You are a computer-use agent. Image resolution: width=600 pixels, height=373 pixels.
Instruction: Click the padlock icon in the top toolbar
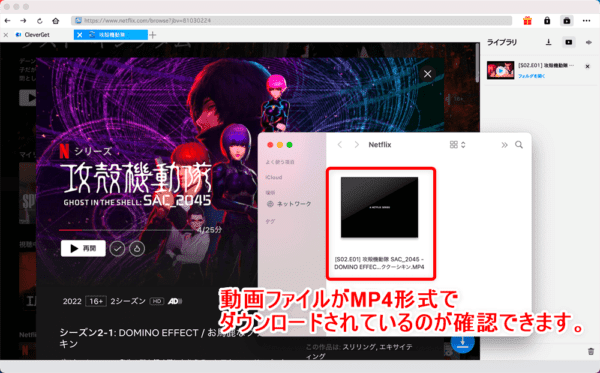[x=547, y=21]
